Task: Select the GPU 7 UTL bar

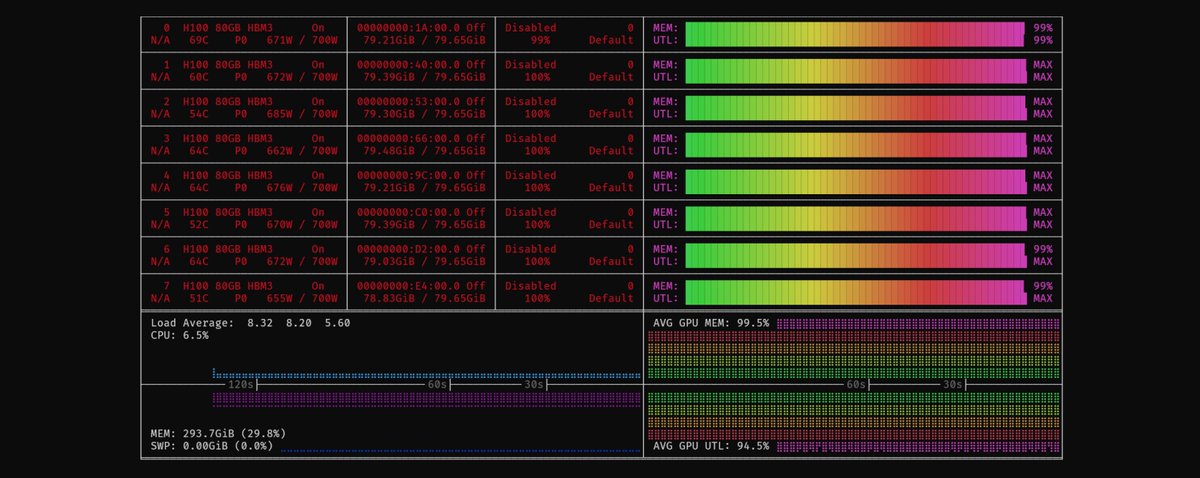Action: click(x=855, y=299)
